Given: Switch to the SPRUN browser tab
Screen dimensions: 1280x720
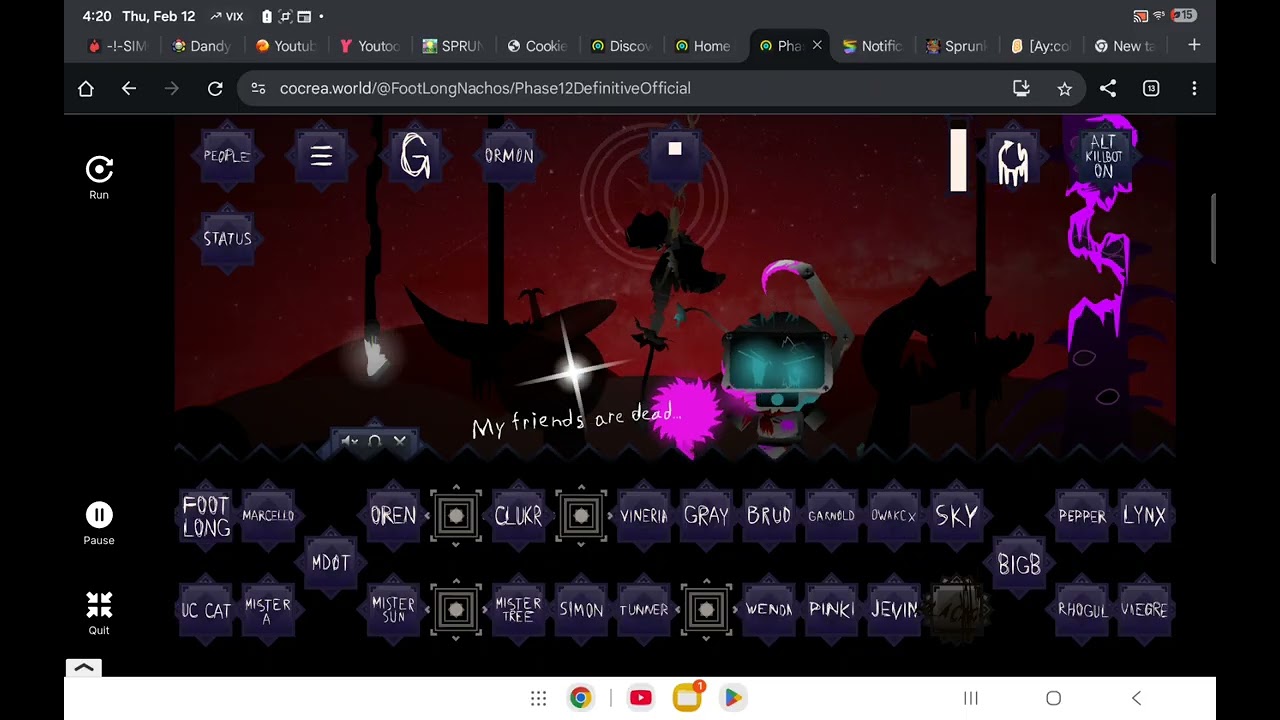Looking at the screenshot, I should coord(452,46).
